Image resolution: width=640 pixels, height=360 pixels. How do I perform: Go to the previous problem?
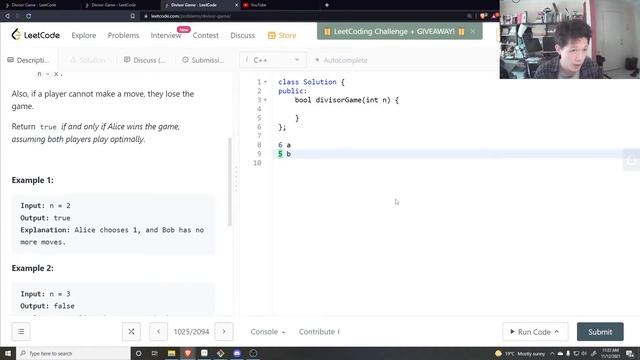[x=158, y=331]
